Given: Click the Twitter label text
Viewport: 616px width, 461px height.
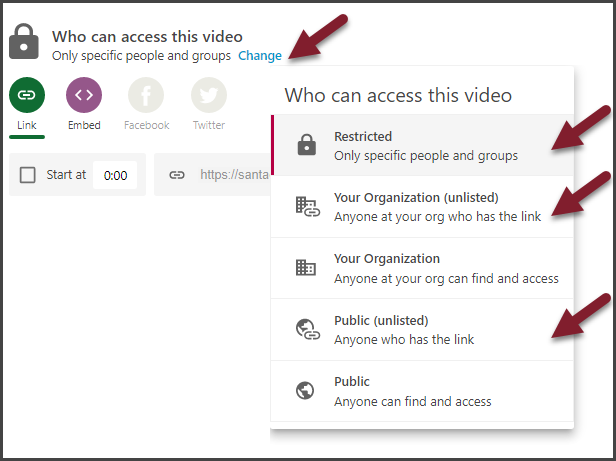Looking at the screenshot, I should click(209, 125).
